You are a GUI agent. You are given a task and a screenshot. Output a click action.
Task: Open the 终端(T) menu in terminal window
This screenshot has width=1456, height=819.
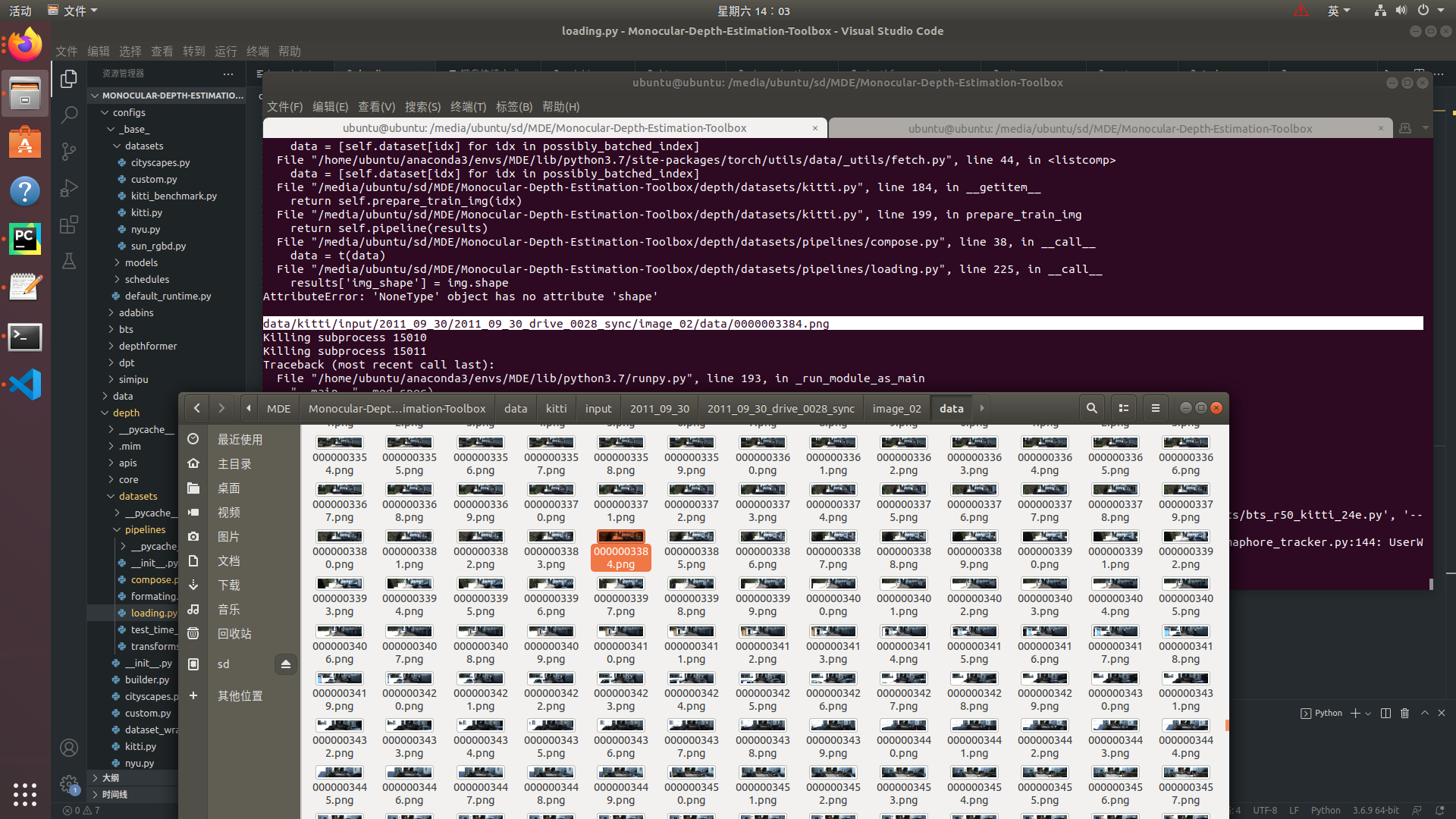click(468, 106)
